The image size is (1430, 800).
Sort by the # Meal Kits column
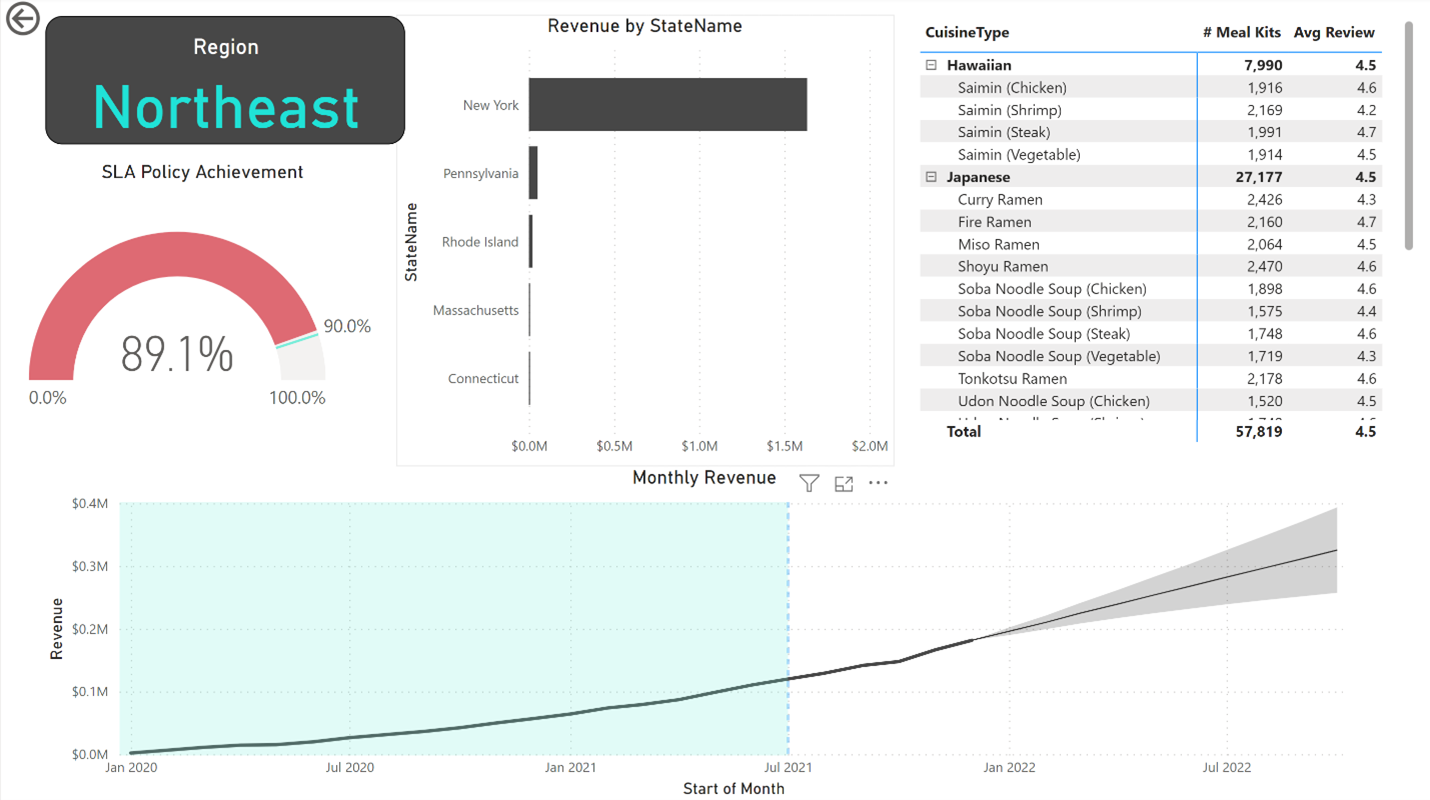pos(1241,33)
